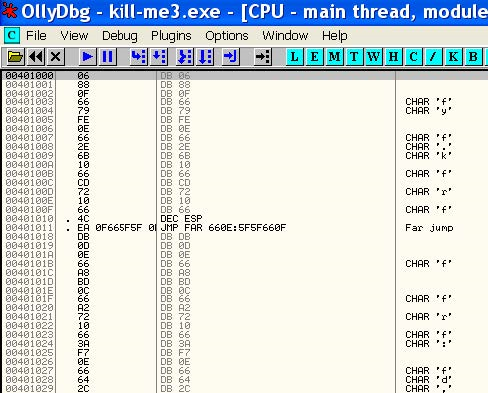The image size is (488, 393).
Task: Open the Options menu
Action: click(227, 36)
